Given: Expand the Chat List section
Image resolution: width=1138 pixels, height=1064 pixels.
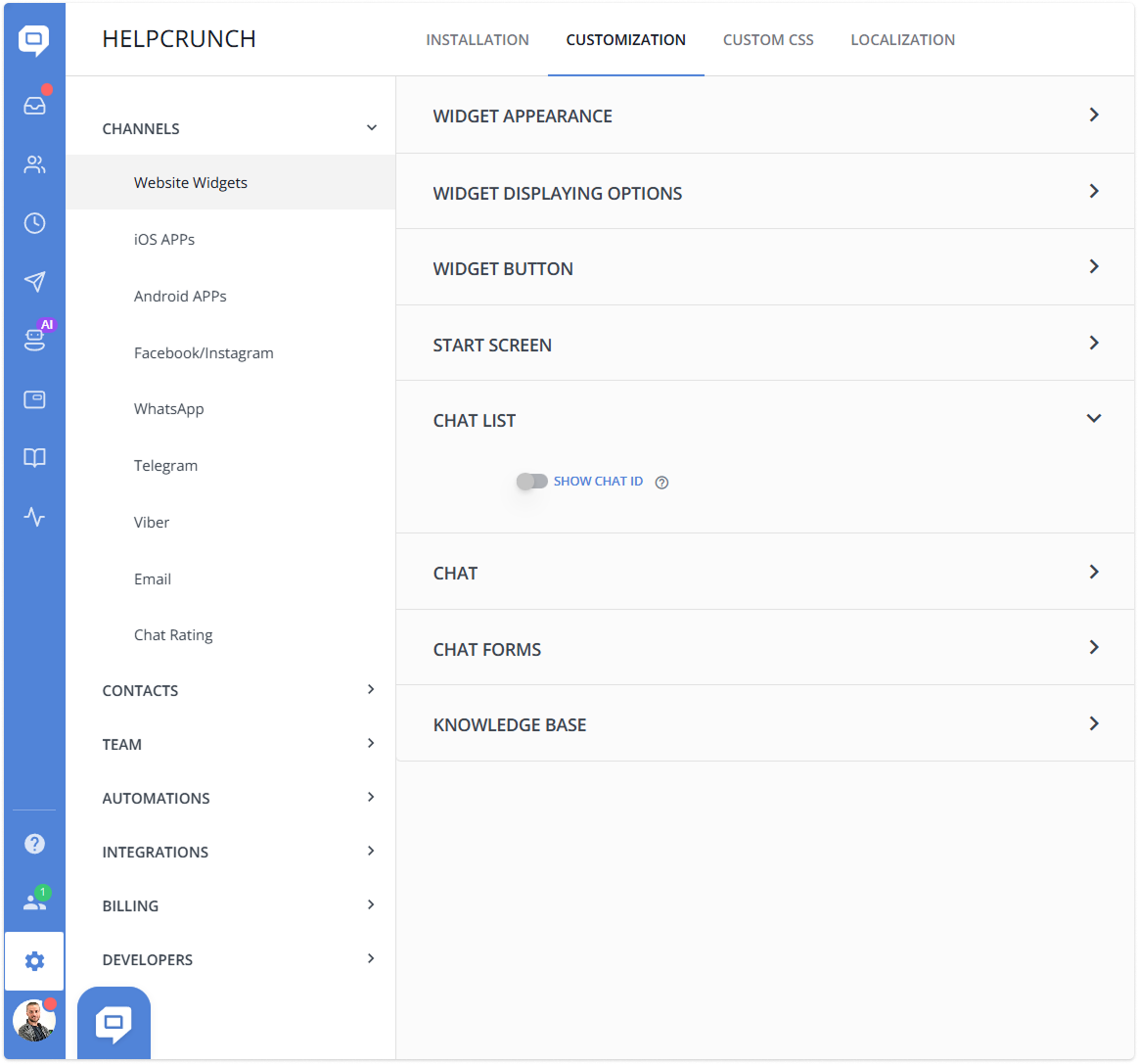Looking at the screenshot, I should tap(1094, 418).
